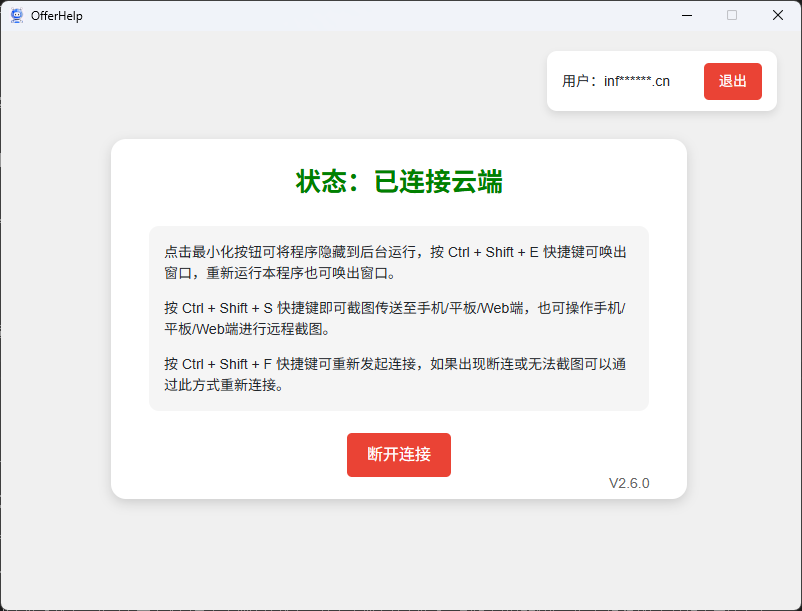The height and width of the screenshot is (611, 802).
Task: Click the 用户： label in account card
Action: coord(581,81)
